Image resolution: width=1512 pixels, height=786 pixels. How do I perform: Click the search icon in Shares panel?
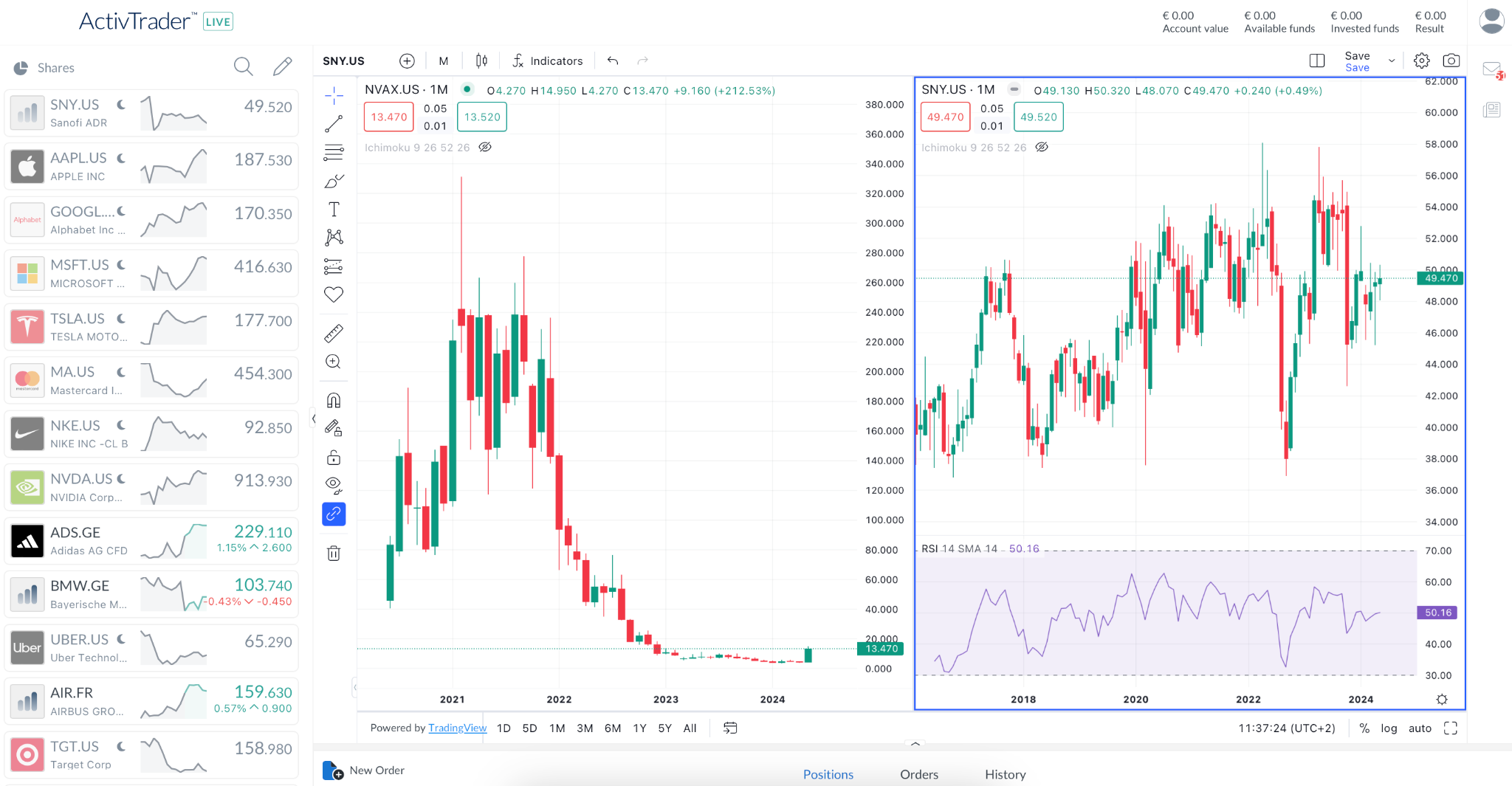(x=243, y=67)
